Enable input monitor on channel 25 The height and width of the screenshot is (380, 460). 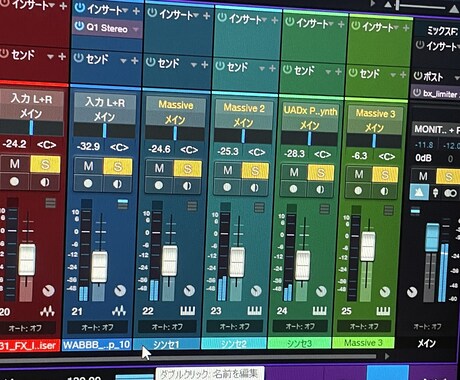pyautogui.click(x=384, y=191)
